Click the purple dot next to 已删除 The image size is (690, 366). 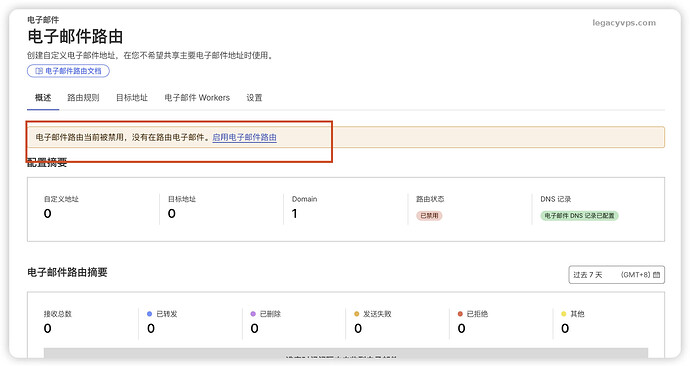tap(253, 314)
